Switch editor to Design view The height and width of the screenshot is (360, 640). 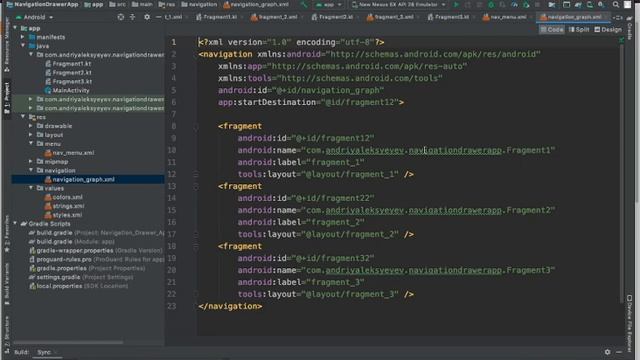pos(608,29)
